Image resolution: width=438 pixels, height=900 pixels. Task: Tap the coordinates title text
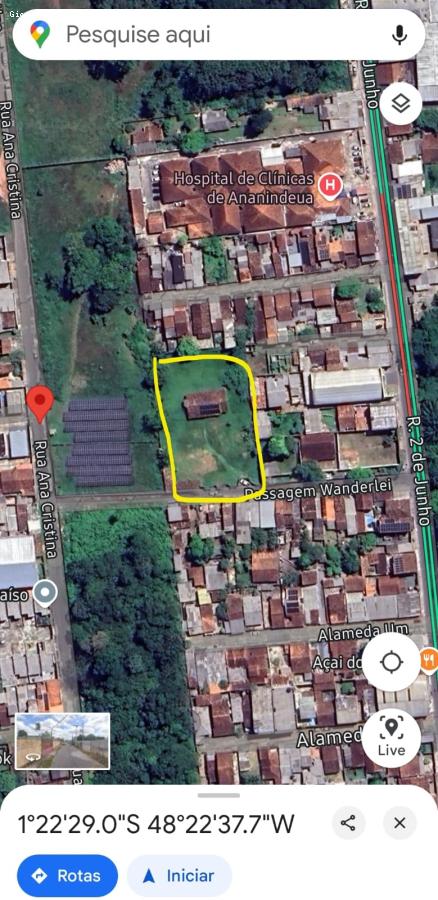click(x=157, y=824)
